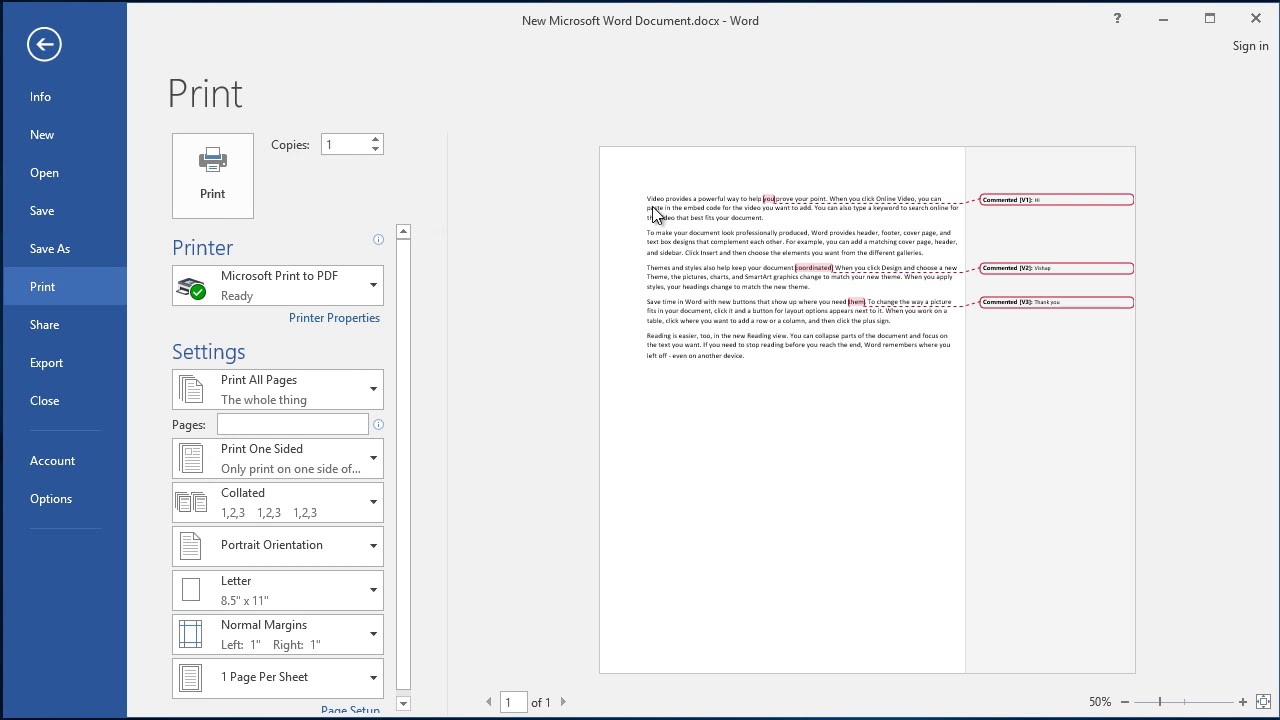
Task: Click Sign in at top right
Action: tap(1250, 46)
